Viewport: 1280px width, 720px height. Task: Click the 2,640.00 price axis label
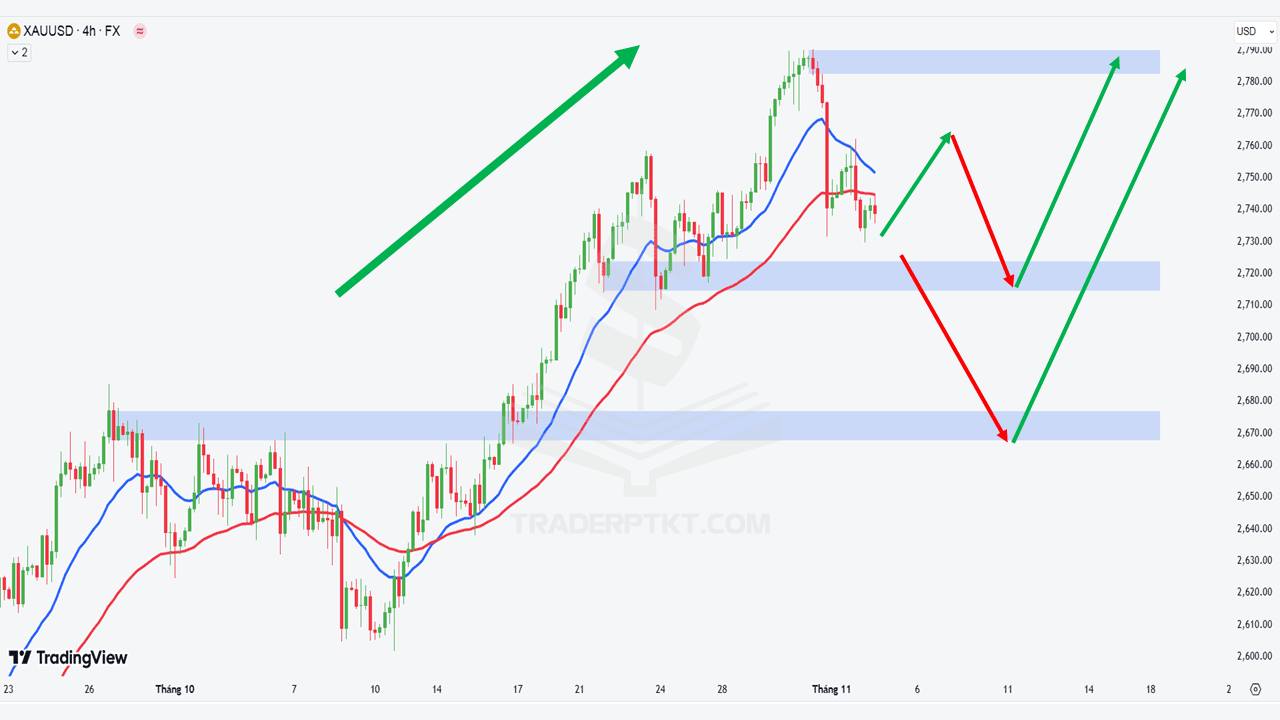pos(1254,528)
